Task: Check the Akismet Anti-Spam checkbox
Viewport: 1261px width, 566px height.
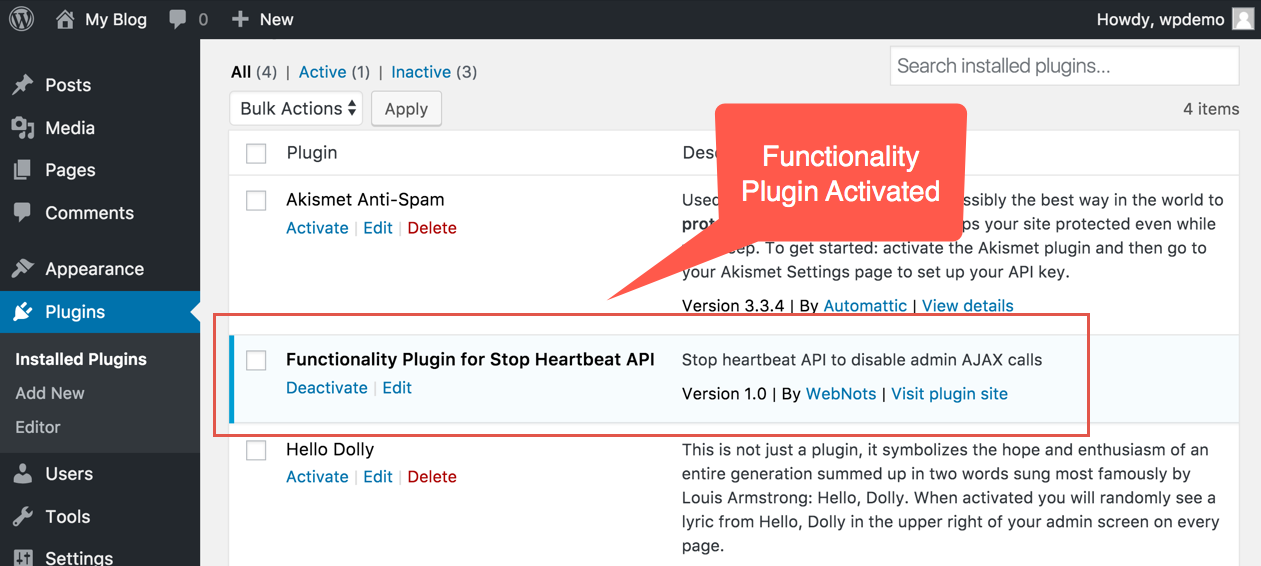Action: (x=257, y=201)
